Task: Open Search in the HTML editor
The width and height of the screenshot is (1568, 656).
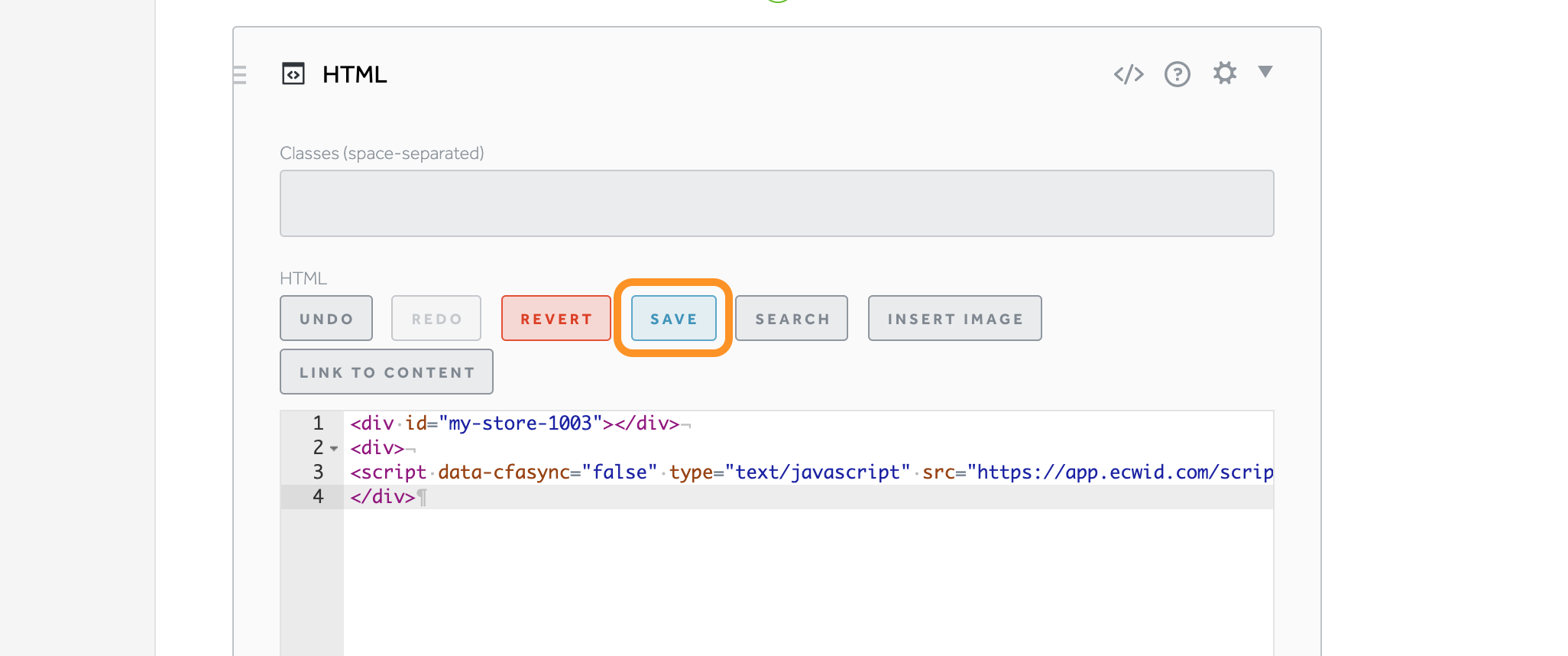Action: point(792,319)
